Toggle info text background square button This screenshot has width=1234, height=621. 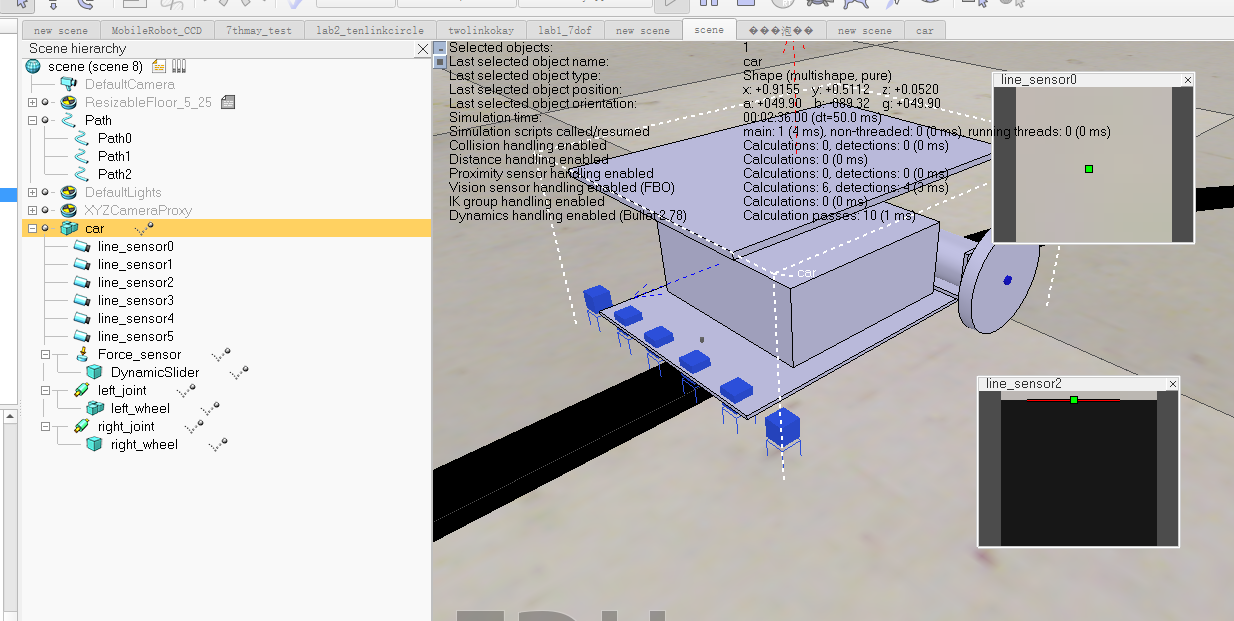(440, 62)
